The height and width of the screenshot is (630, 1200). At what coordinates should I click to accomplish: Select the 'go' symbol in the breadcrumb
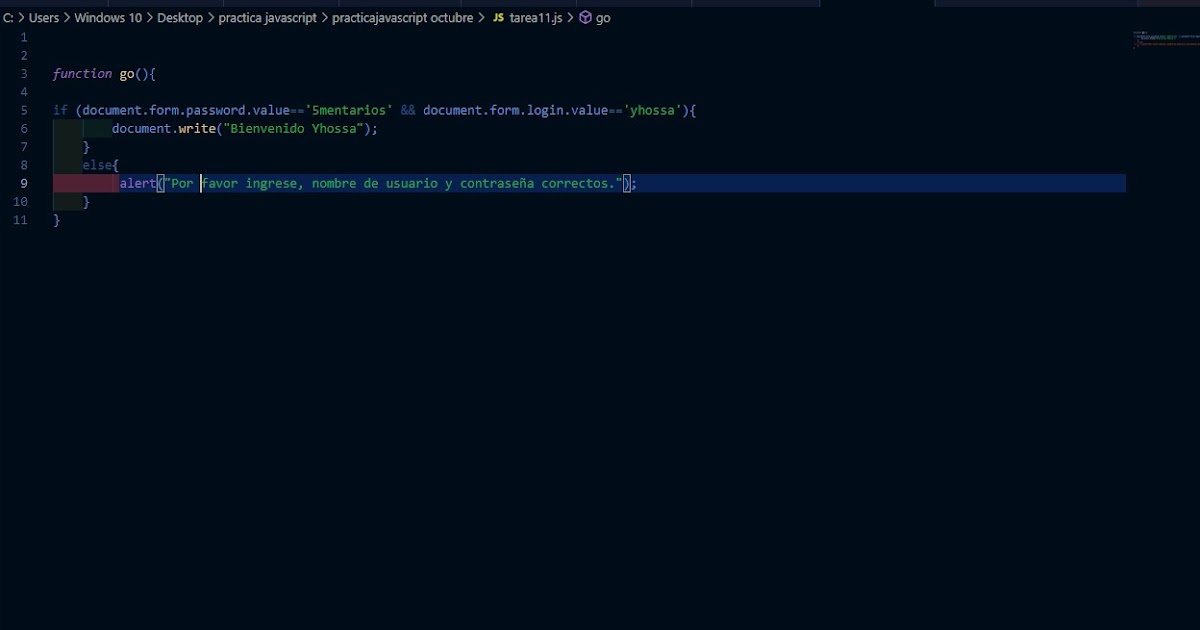[602, 17]
